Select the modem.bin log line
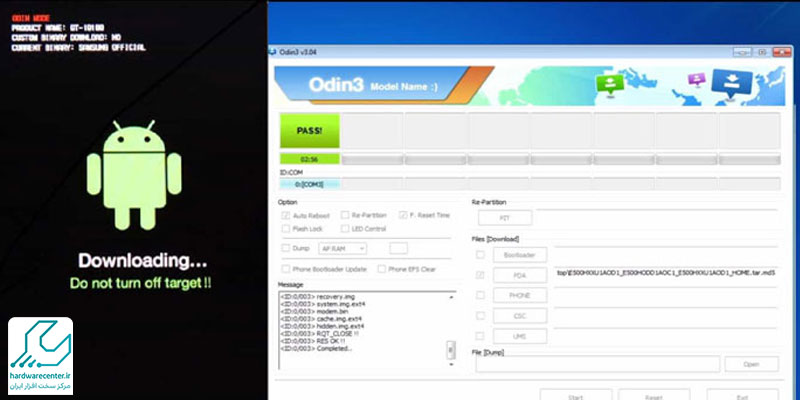The image size is (800, 400). (315, 311)
